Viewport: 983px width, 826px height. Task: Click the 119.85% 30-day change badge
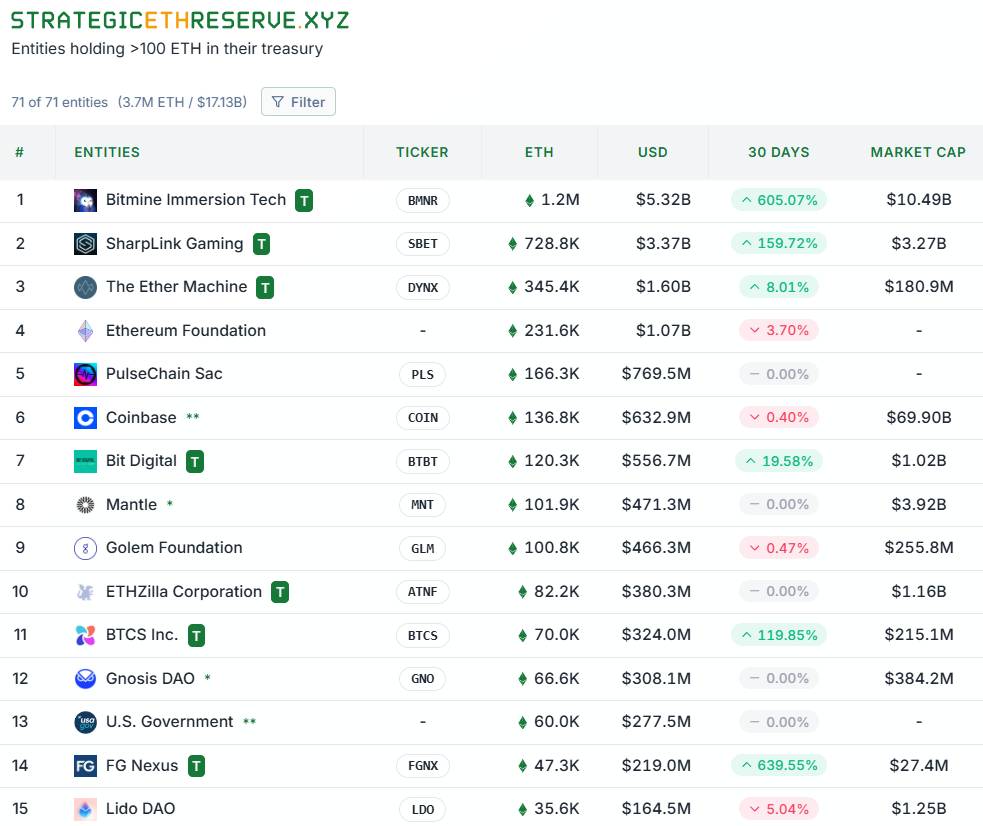tap(779, 635)
